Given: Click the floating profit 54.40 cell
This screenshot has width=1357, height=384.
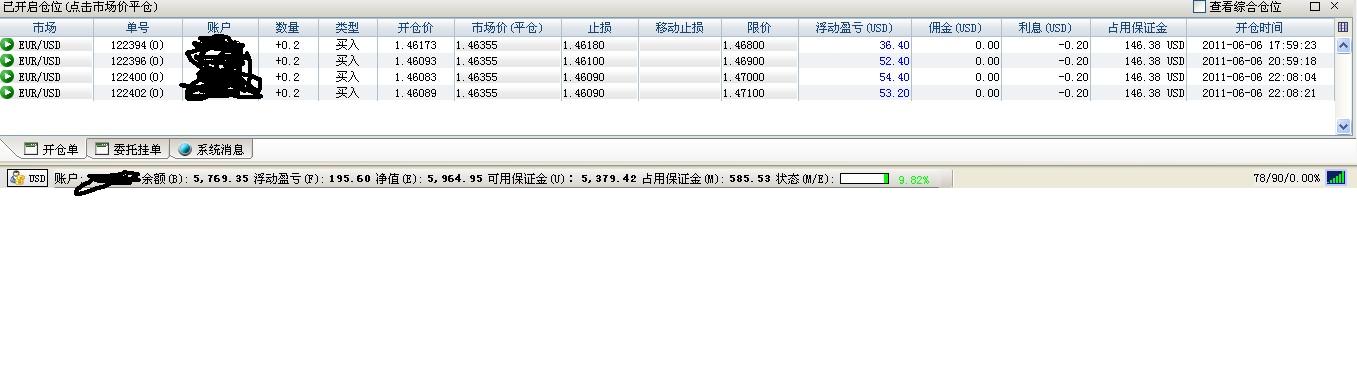Looking at the screenshot, I should 854,77.
